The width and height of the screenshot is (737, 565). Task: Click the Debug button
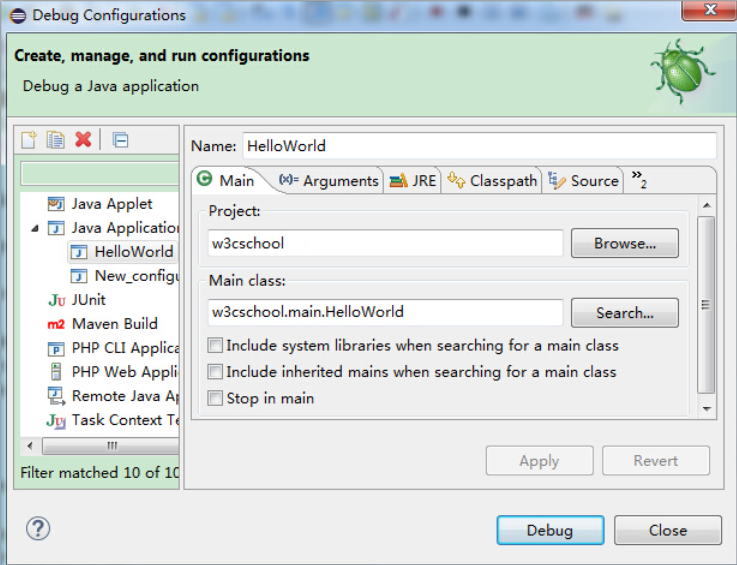[550, 530]
